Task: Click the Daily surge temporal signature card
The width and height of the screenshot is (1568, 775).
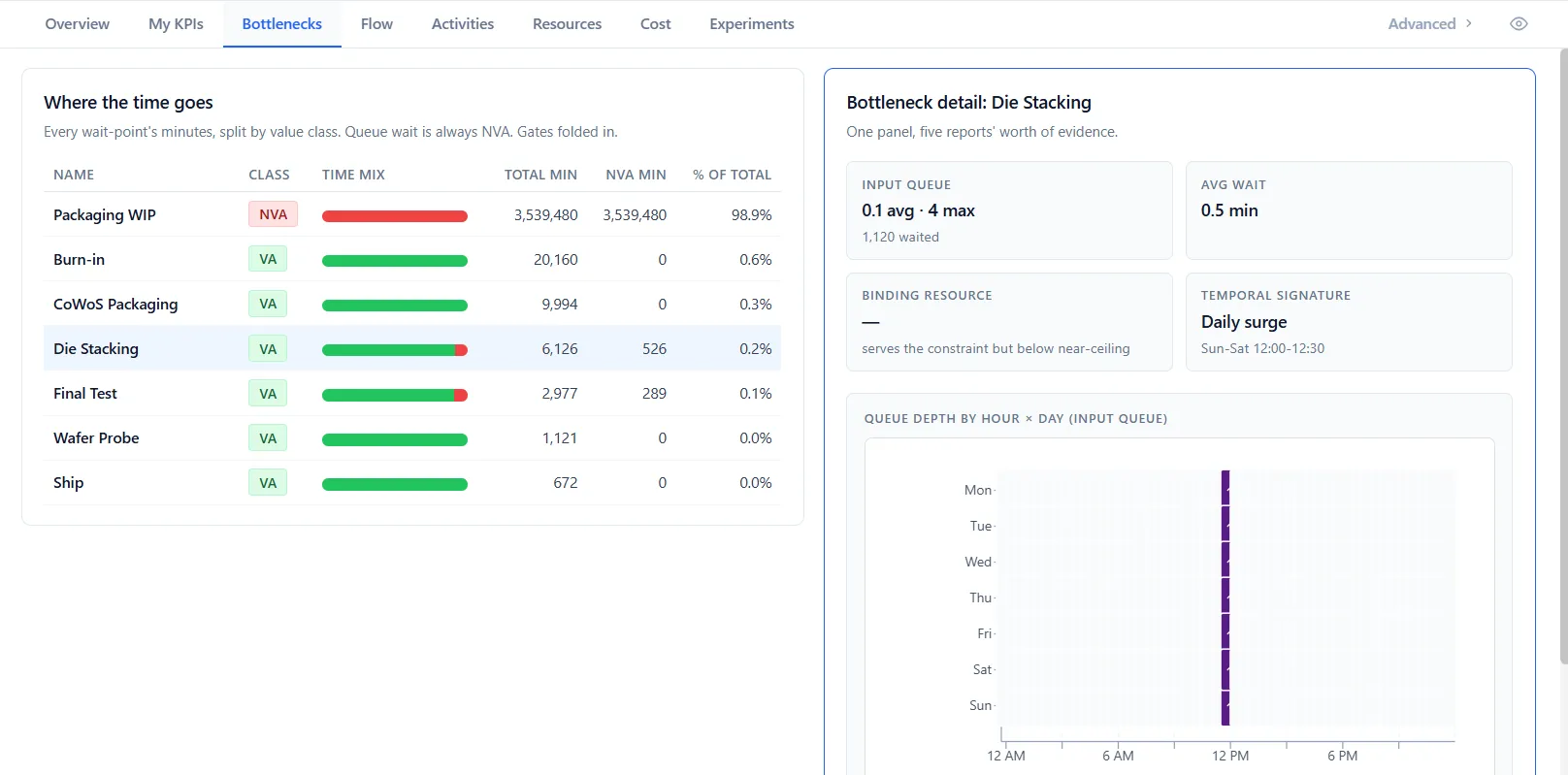Action: (x=1349, y=322)
